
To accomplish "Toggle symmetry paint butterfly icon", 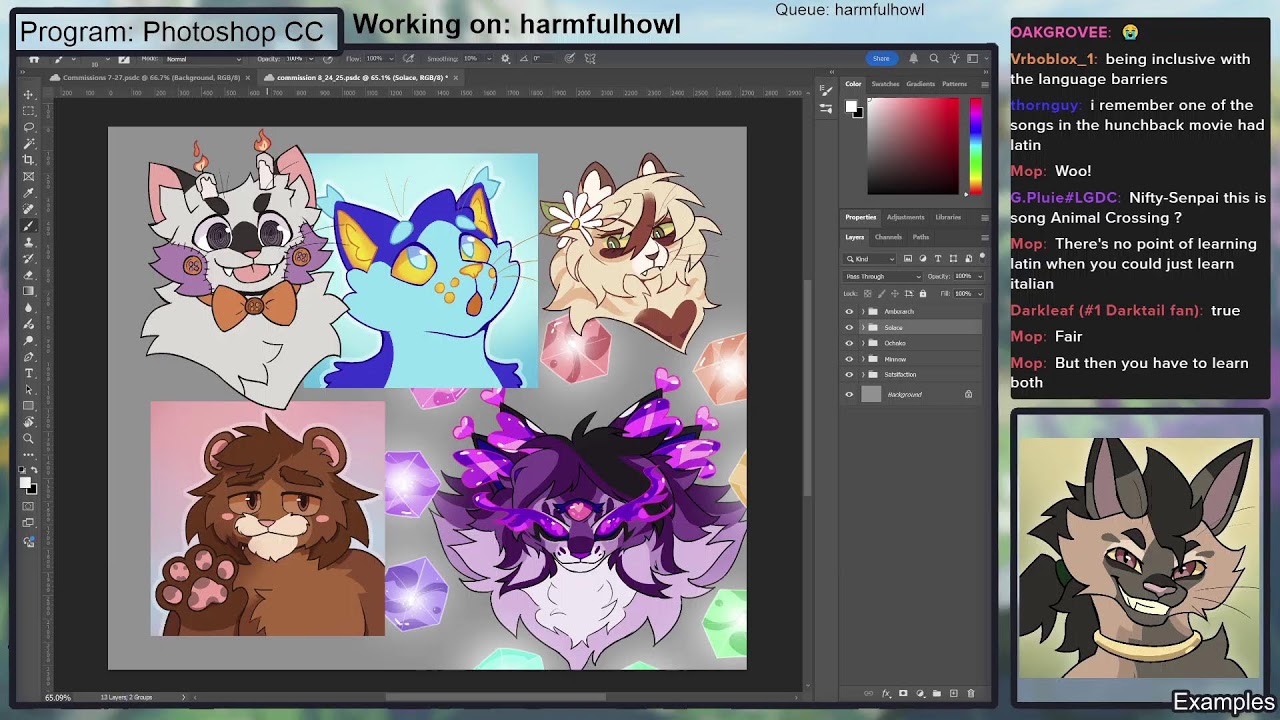I will tap(590, 58).
